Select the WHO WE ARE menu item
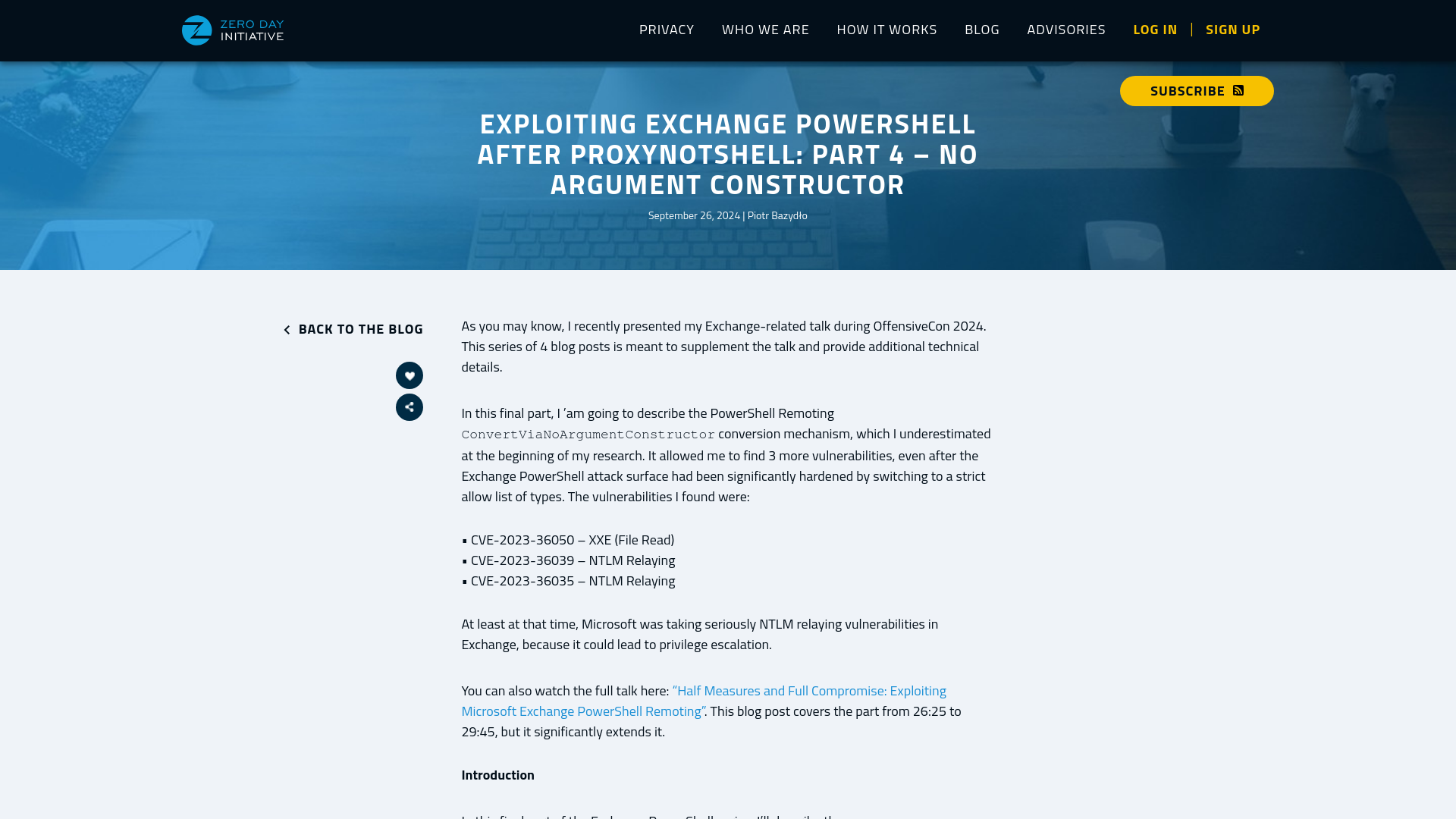 (765, 29)
